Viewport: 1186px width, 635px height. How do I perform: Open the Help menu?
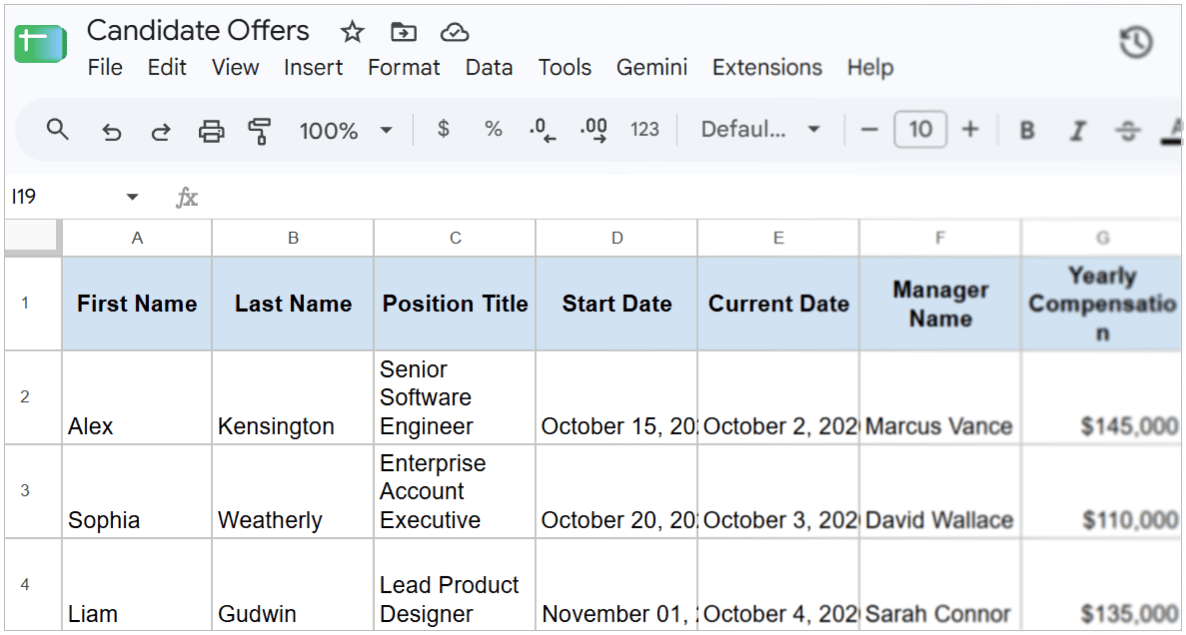(870, 67)
